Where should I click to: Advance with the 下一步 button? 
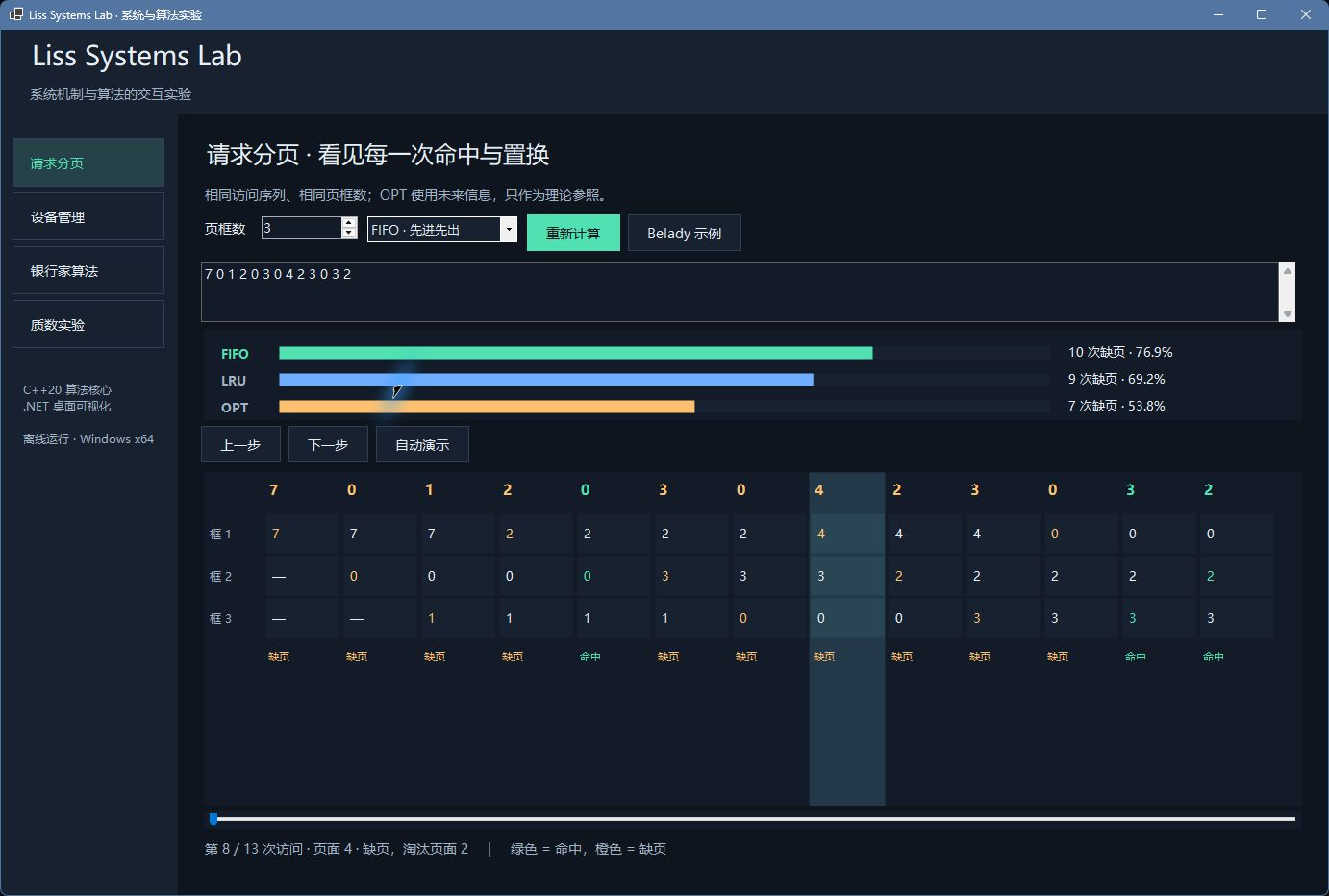328,444
